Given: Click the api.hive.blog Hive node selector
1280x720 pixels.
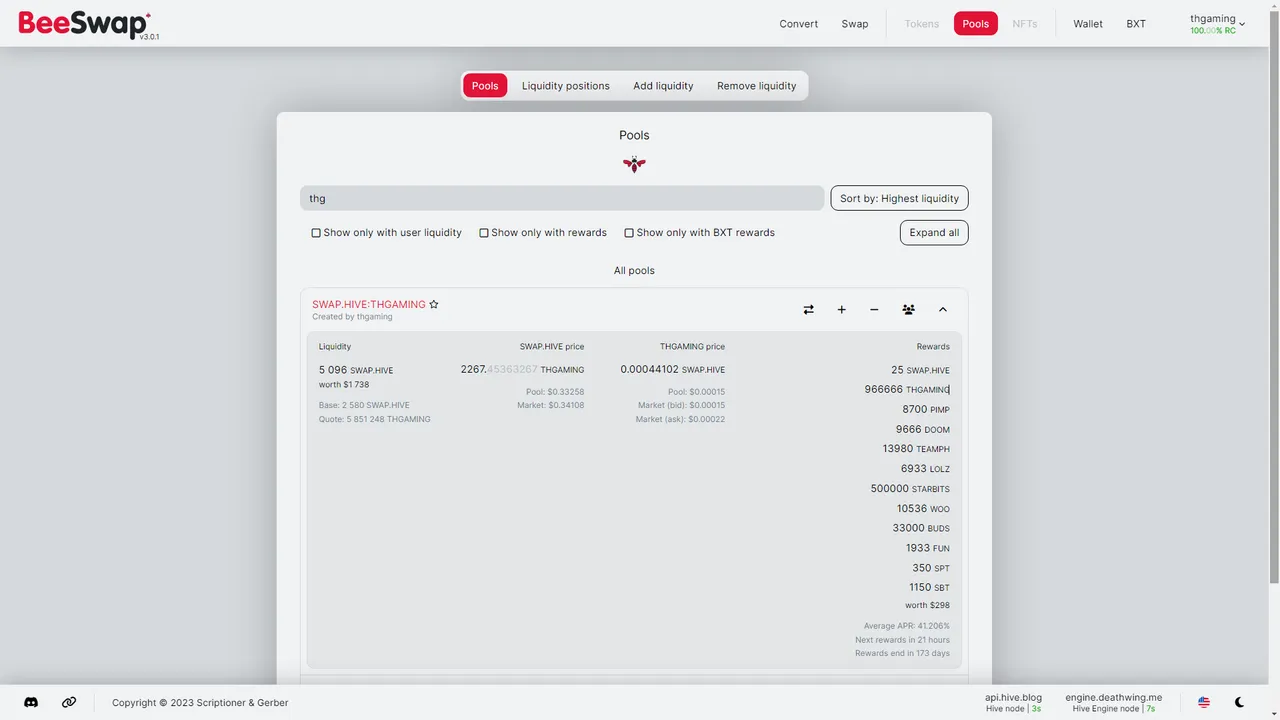Looking at the screenshot, I should click(1013, 702).
